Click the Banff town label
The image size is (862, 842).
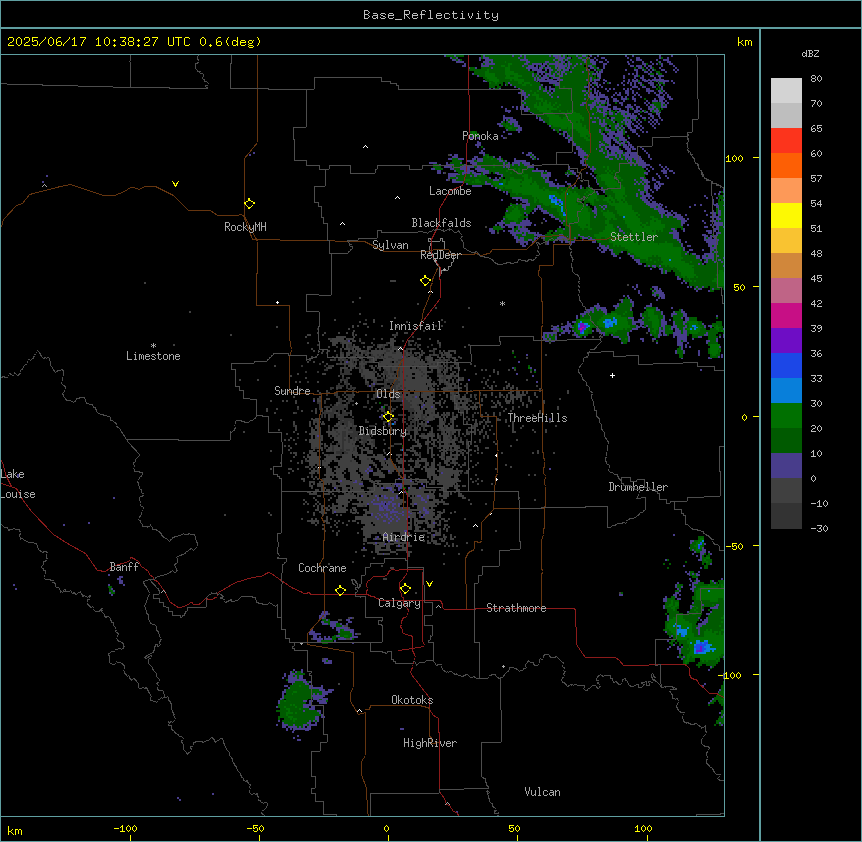(x=124, y=567)
